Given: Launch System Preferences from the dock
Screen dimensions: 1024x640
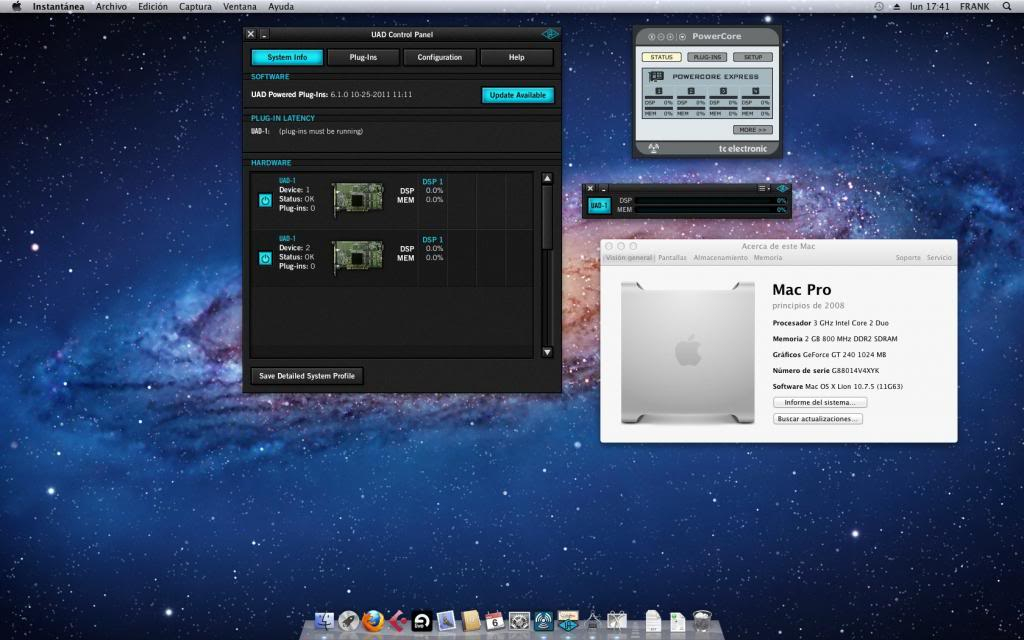Looking at the screenshot, I should click(519, 621).
